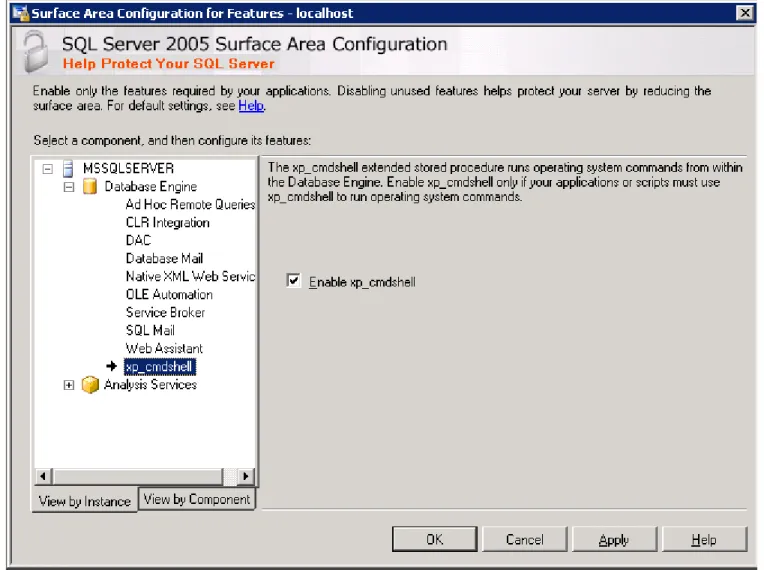Screen dimensions: 764x570
Task: Select Service Broker in the tree
Action: click(x=165, y=313)
